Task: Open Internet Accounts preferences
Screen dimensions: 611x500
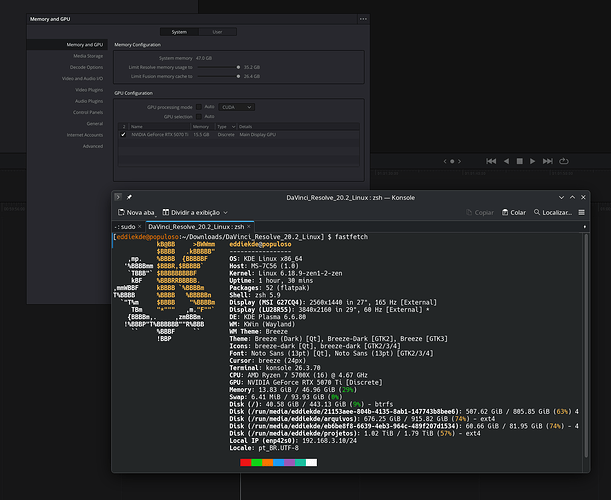Action: [x=85, y=135]
